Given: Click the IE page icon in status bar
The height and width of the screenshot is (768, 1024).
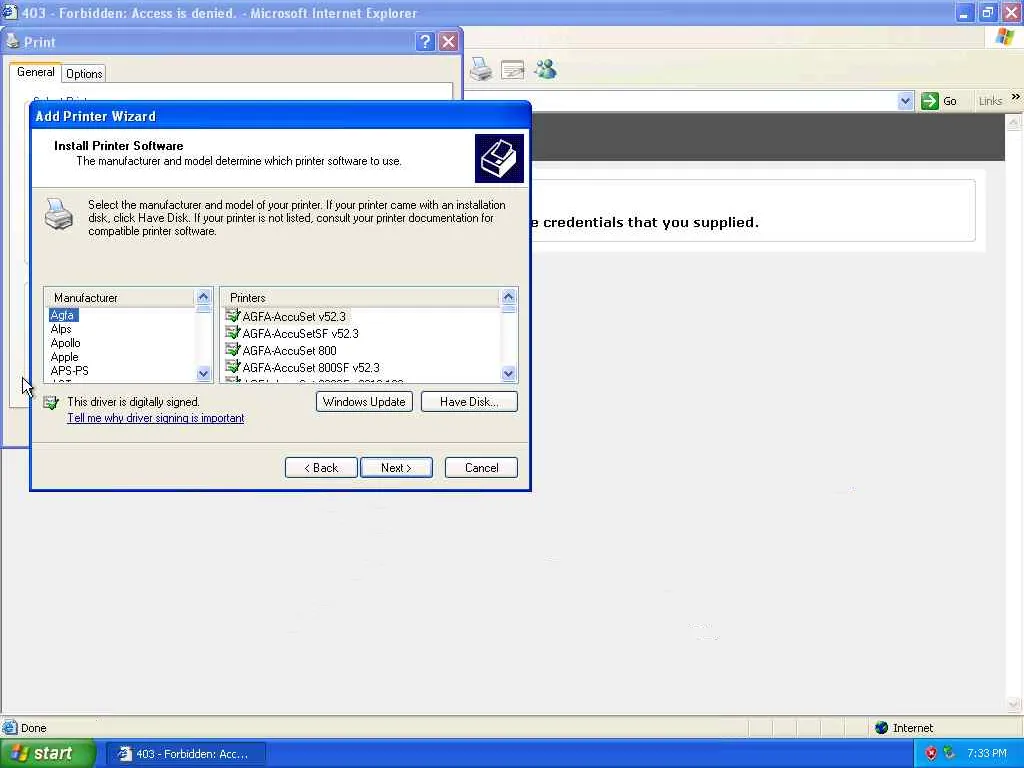Looking at the screenshot, I should point(10,727).
